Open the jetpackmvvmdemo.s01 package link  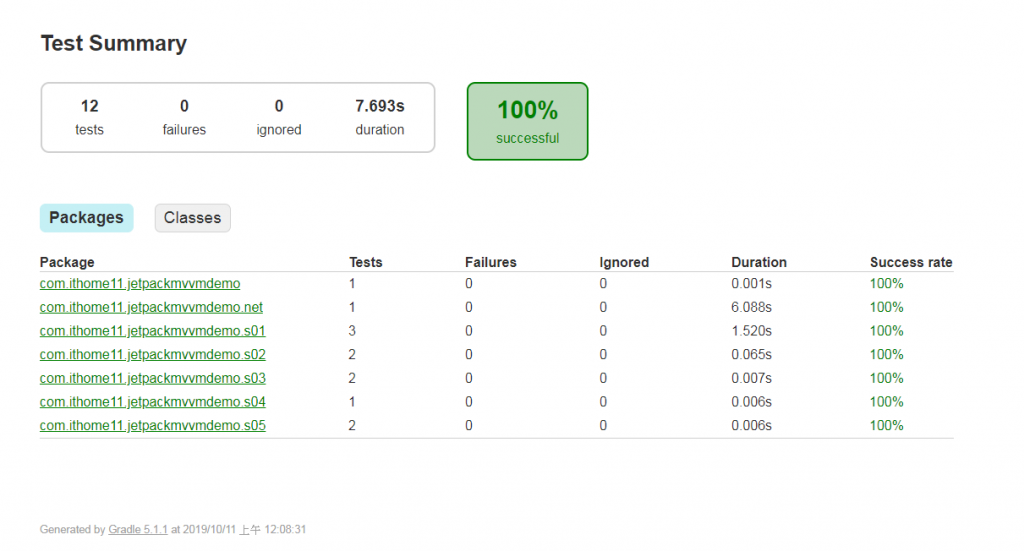(152, 331)
